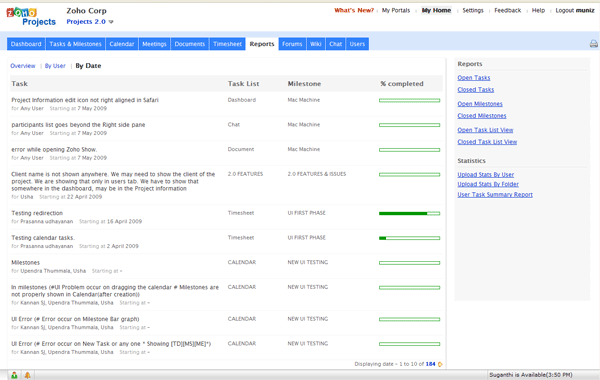Click the Zoho Corp portal name
The image size is (600, 380).
tap(86, 11)
